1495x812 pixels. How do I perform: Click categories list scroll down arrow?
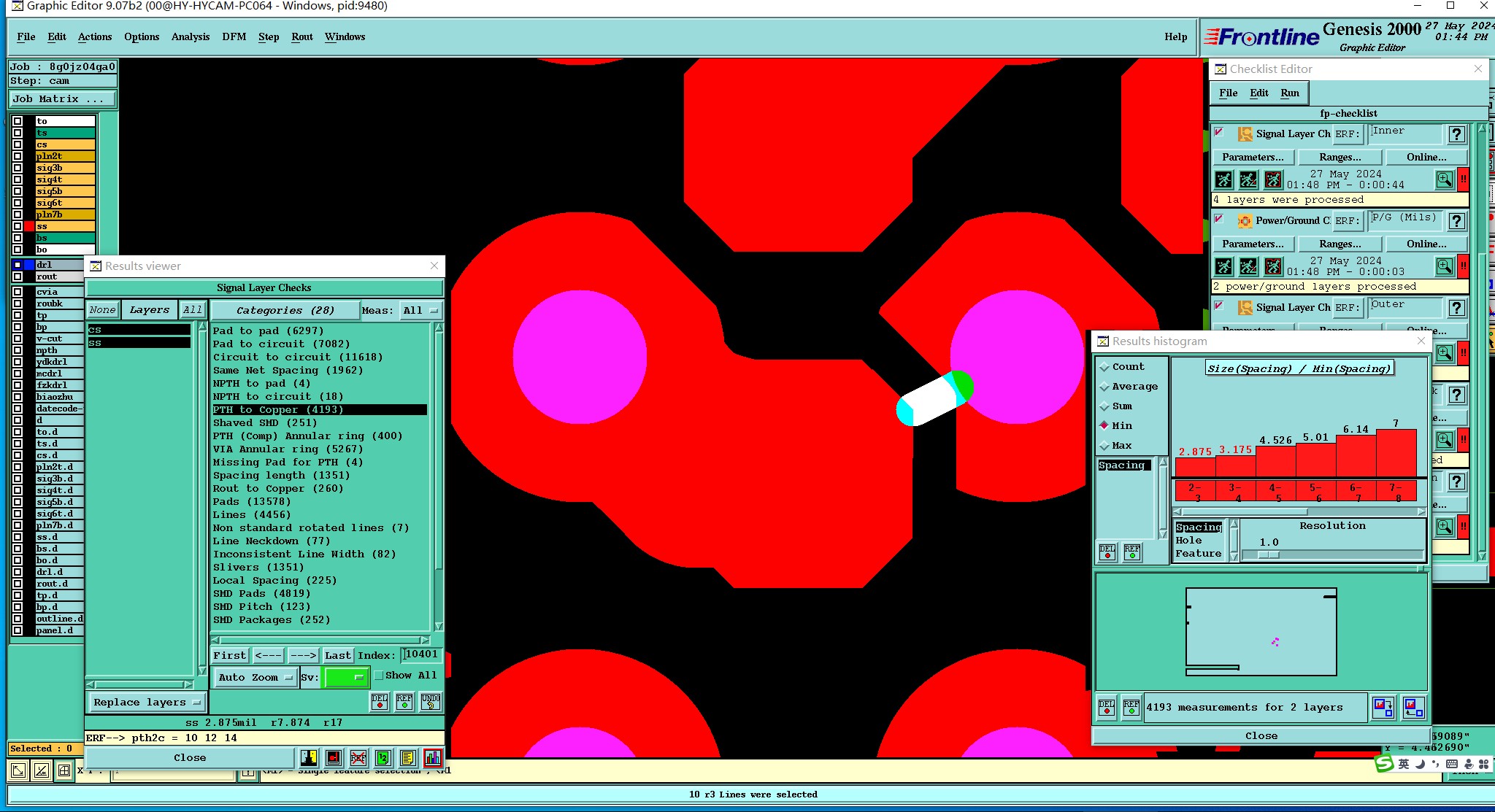(439, 626)
